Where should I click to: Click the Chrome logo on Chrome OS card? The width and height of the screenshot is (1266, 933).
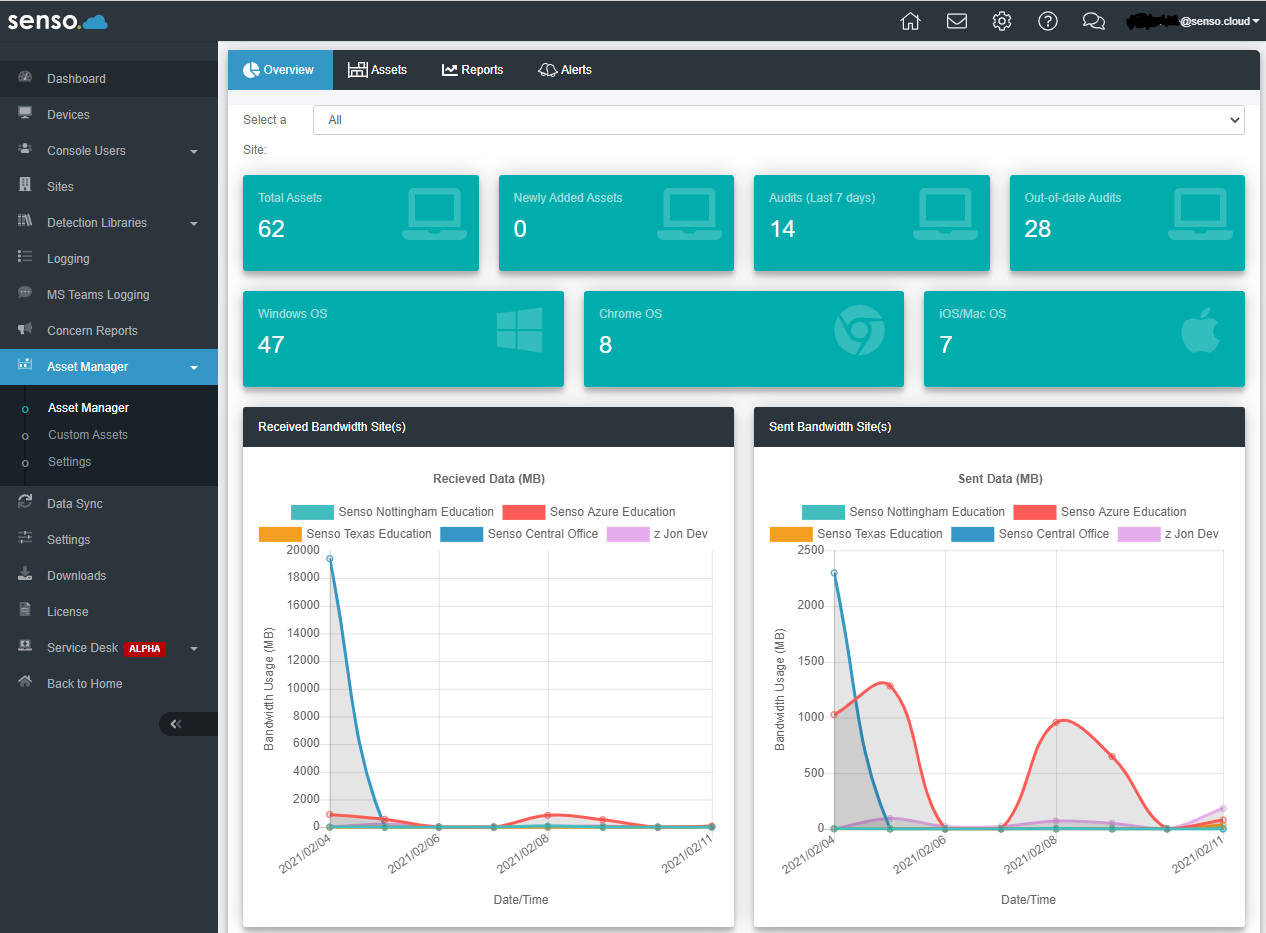[x=860, y=330]
